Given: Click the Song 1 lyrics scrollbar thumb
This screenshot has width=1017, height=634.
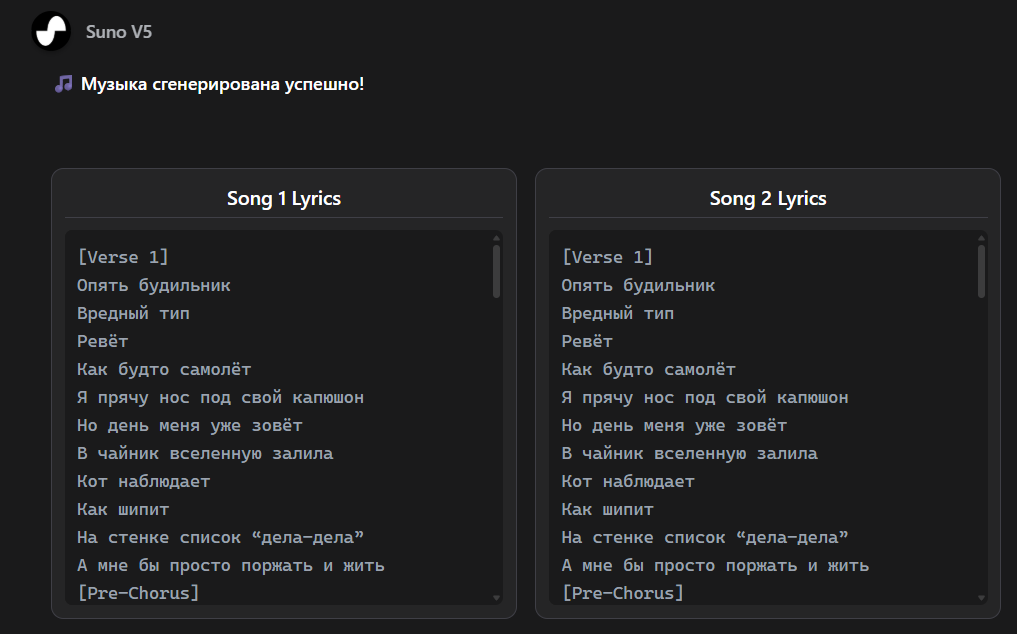Looking at the screenshot, I should tap(497, 271).
